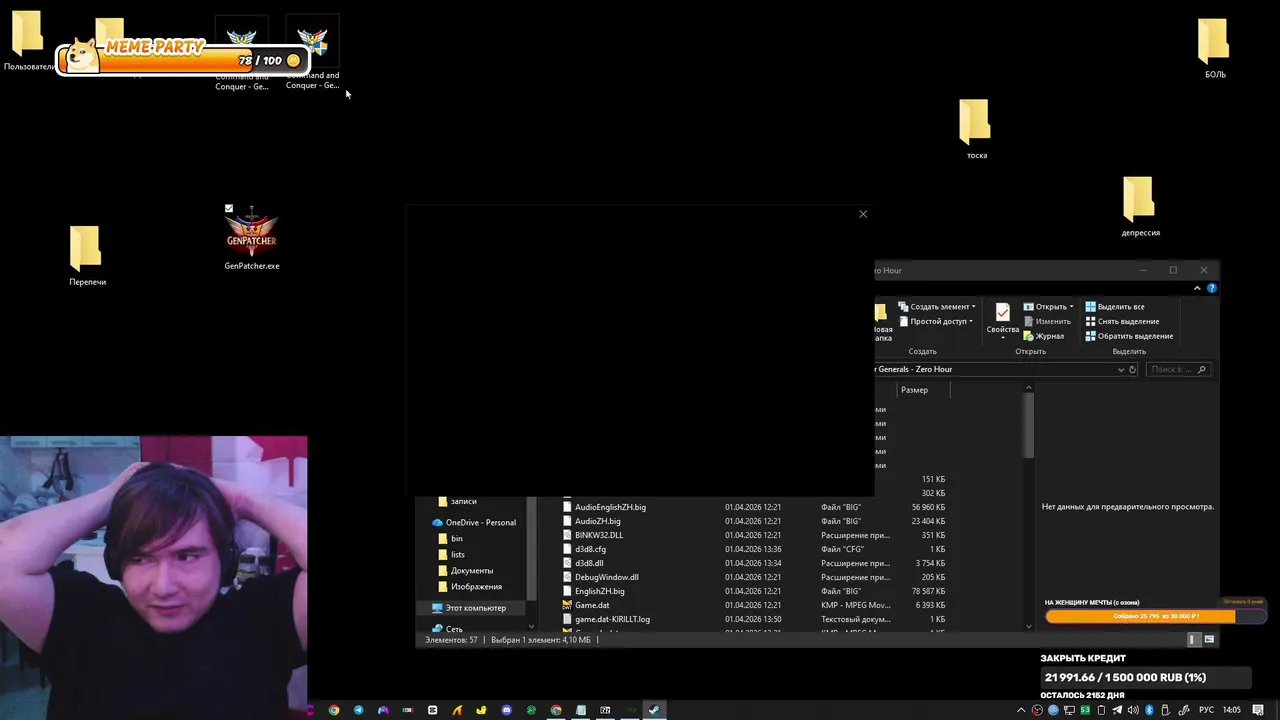Click Выделить все in the Explorer ribbon
The height and width of the screenshot is (720, 1280).
pyautogui.click(x=1115, y=307)
